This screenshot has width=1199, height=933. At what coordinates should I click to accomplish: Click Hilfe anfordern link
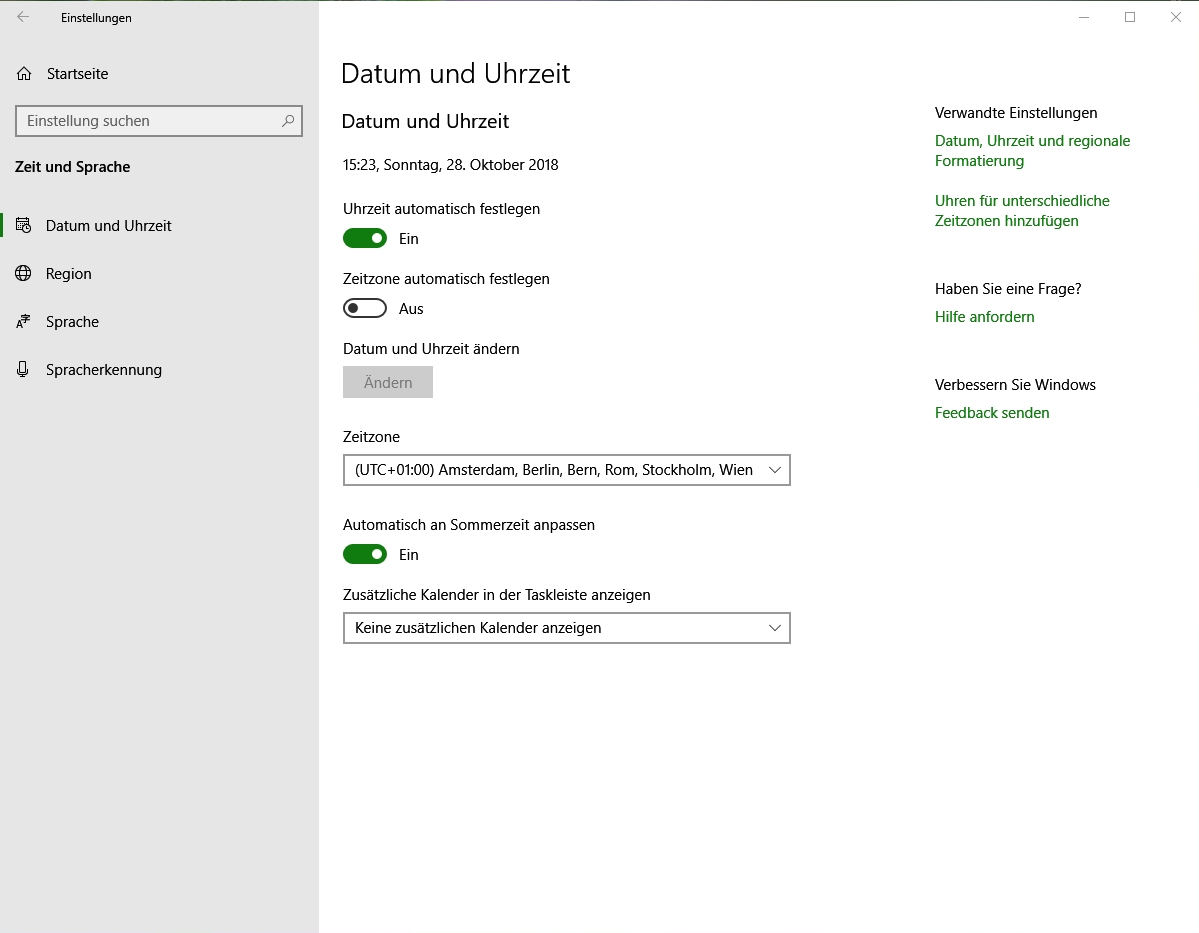984,317
